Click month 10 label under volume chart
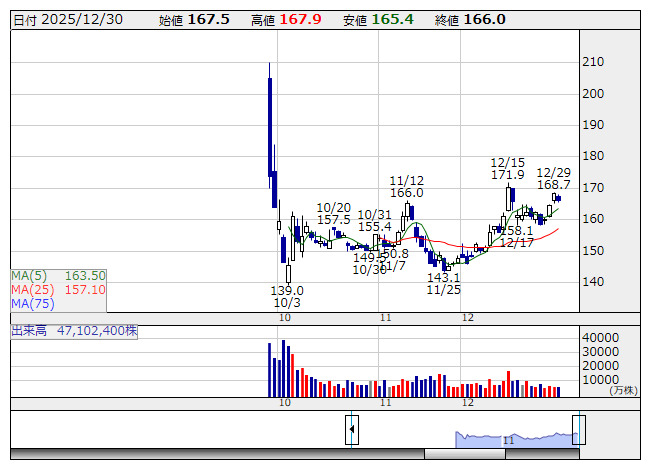653x470 pixels. click(285, 403)
